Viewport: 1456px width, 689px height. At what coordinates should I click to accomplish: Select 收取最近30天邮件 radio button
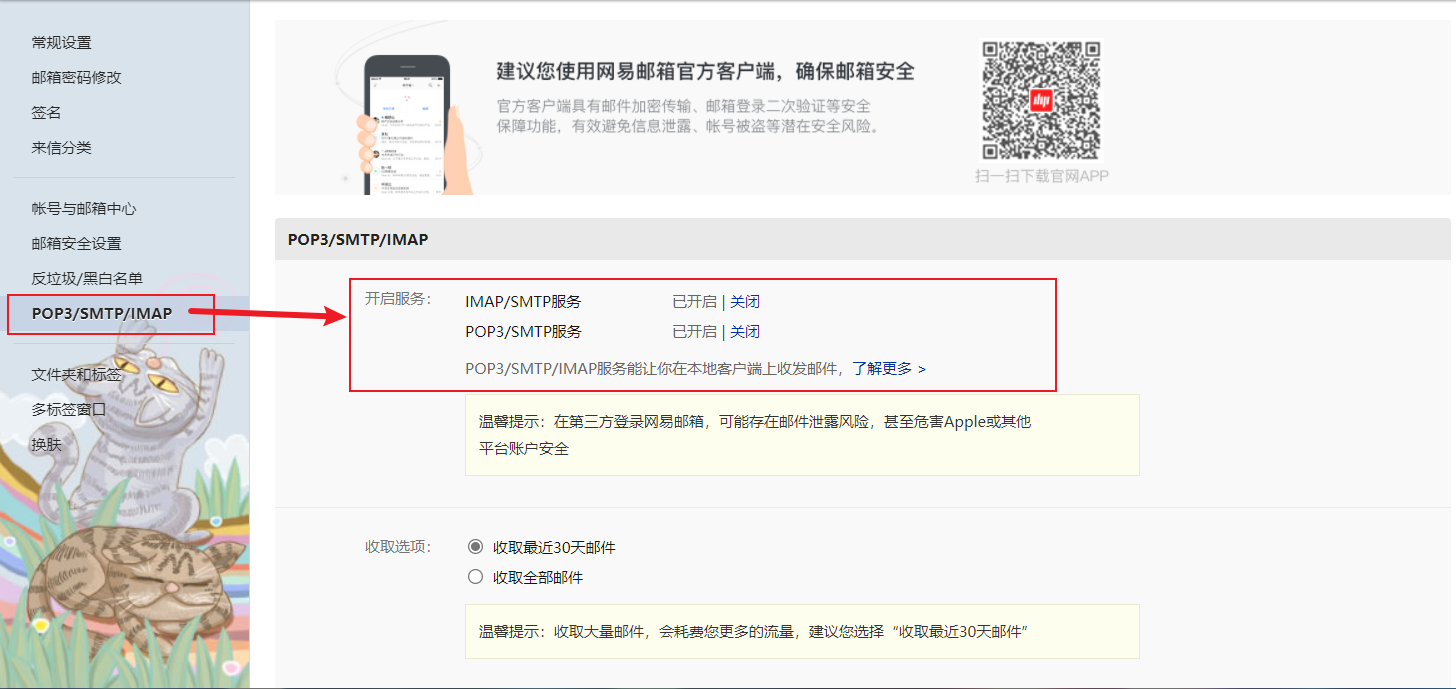pos(476,547)
